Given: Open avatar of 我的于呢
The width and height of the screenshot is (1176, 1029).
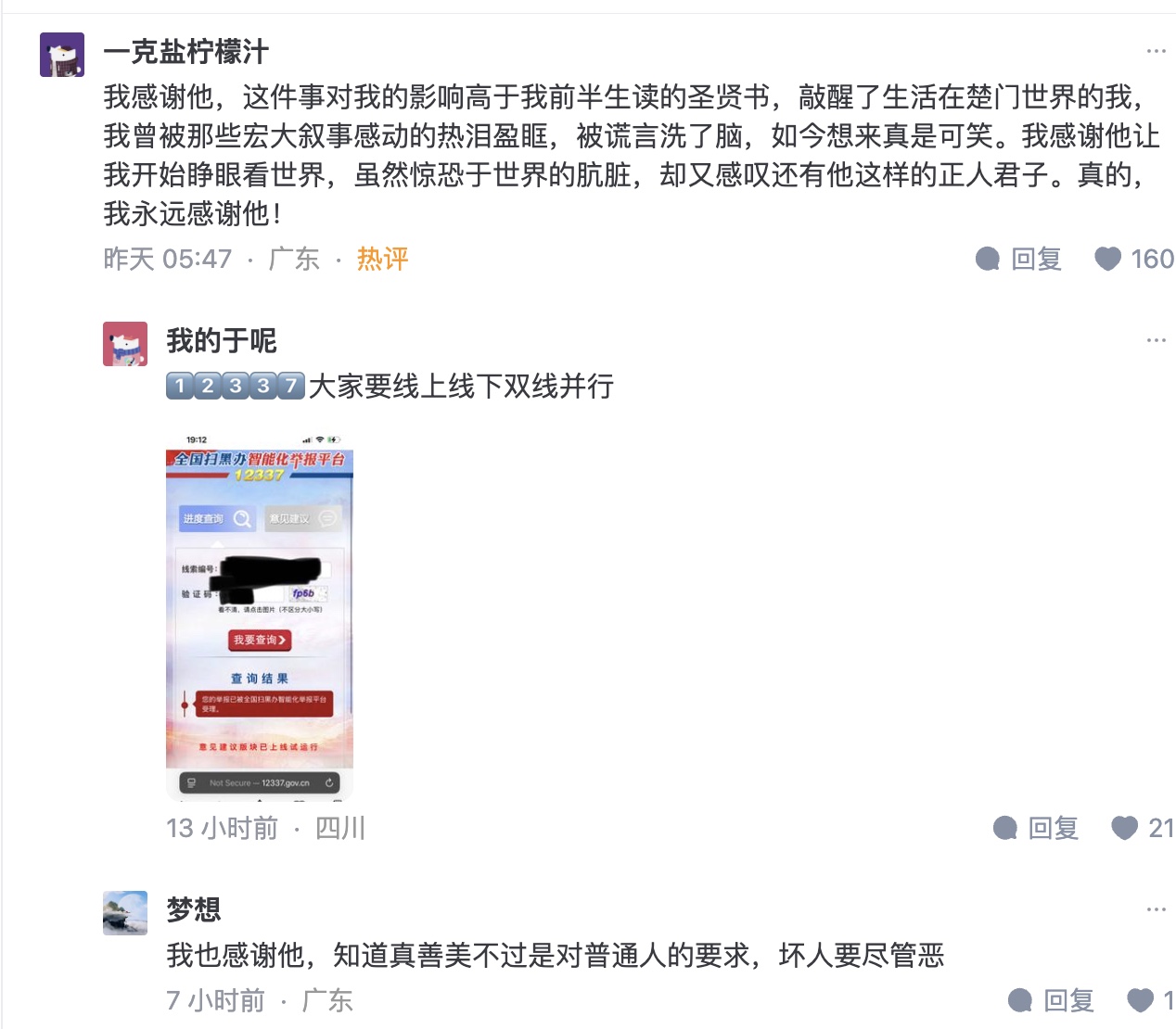Looking at the screenshot, I should [125, 344].
